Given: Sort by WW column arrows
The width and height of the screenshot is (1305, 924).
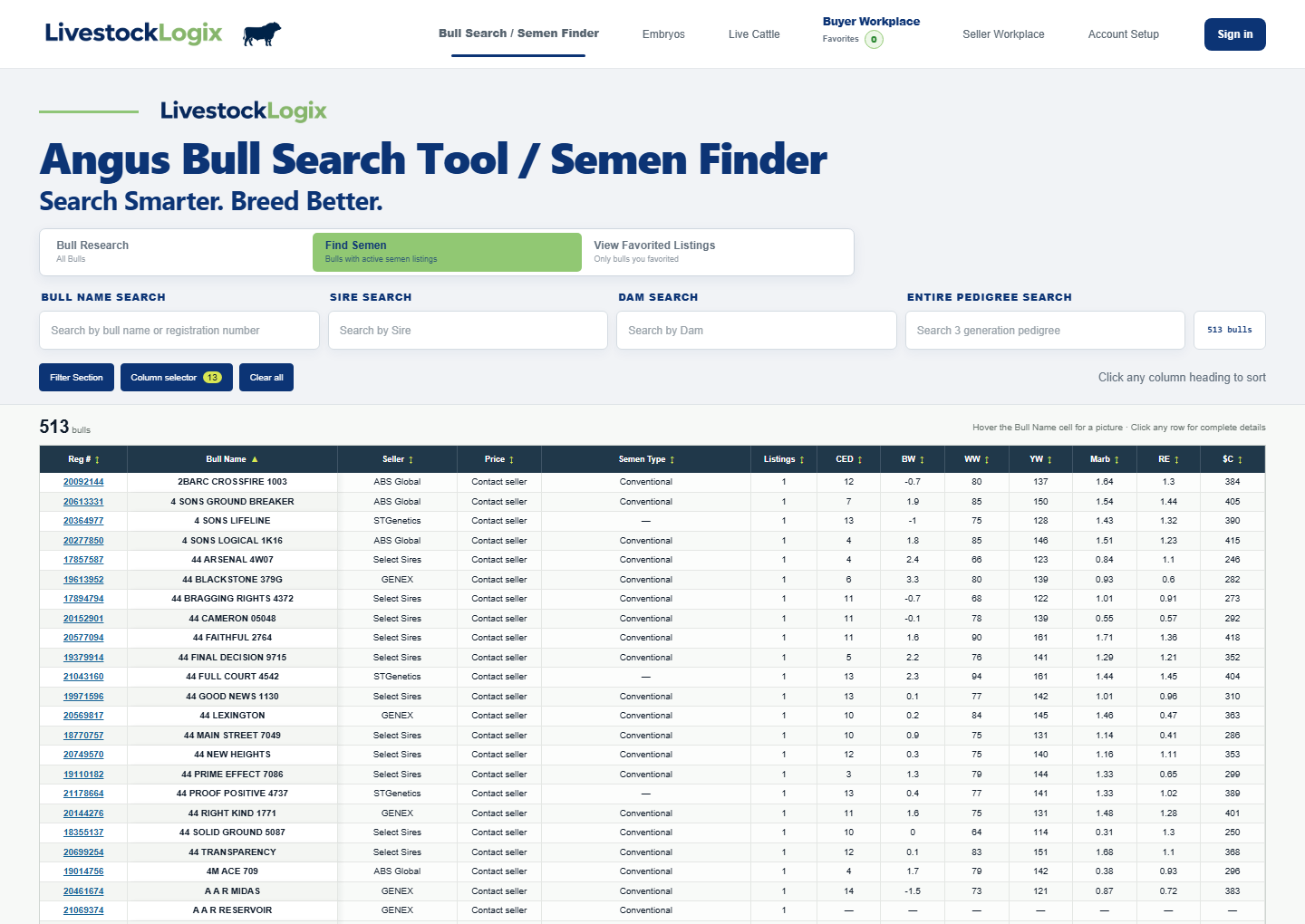Looking at the screenshot, I should (x=986, y=460).
